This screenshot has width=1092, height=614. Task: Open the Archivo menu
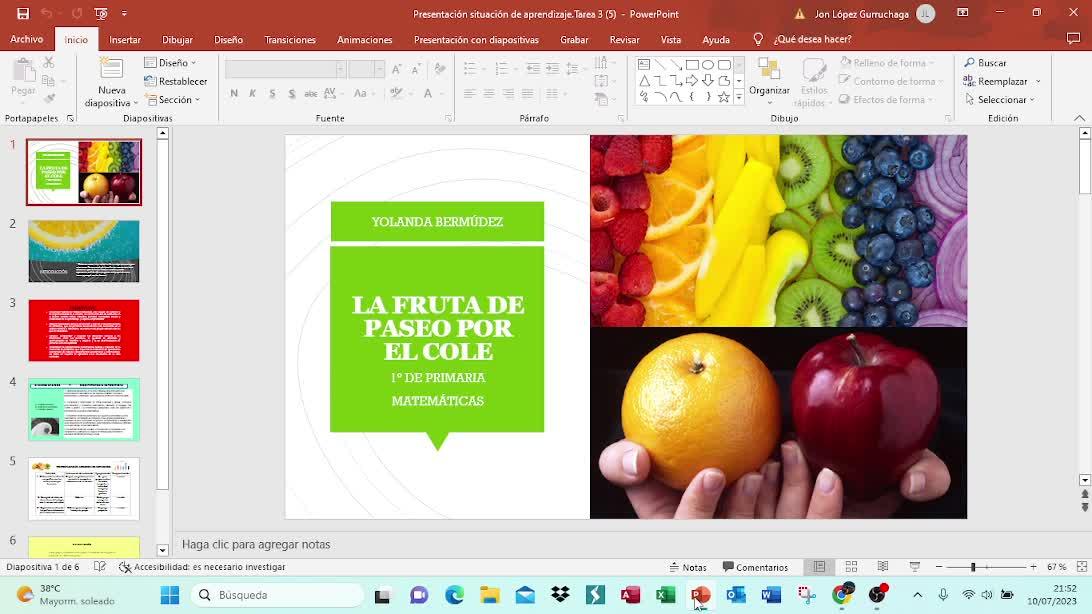point(26,40)
